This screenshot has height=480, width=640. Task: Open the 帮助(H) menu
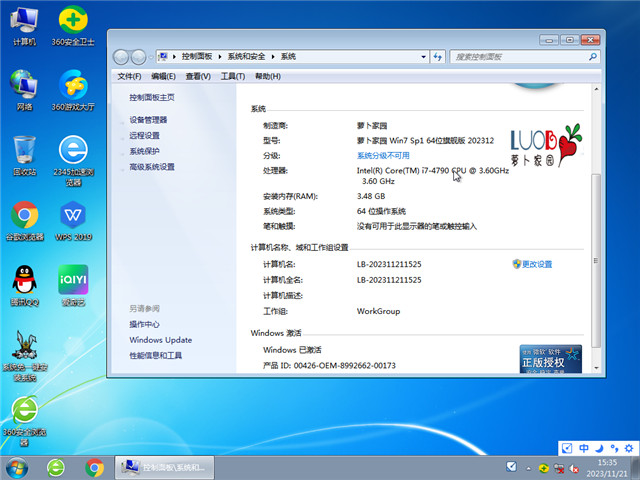[268, 76]
